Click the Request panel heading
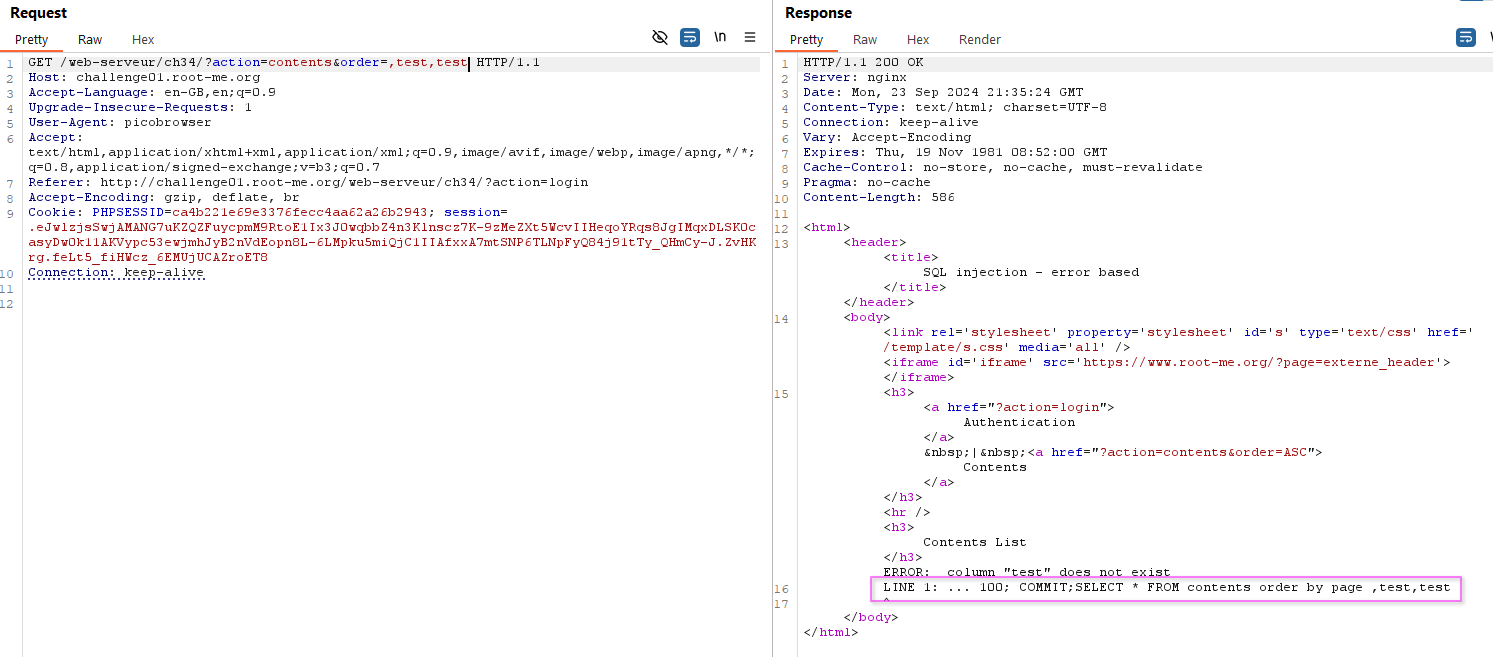Image resolution: width=1493 pixels, height=657 pixels. (x=39, y=13)
